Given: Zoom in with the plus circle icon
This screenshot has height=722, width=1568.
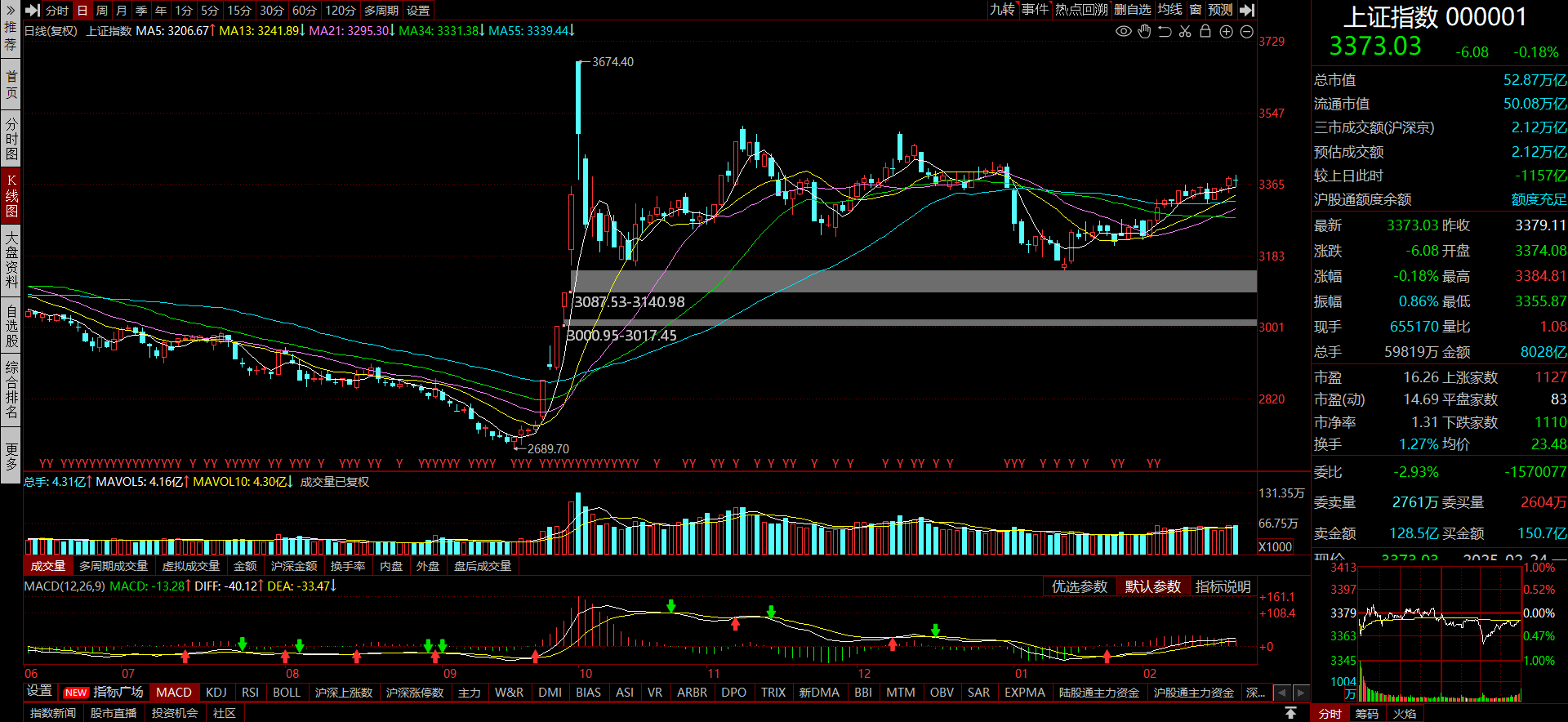Looking at the screenshot, I should click(x=1226, y=31).
